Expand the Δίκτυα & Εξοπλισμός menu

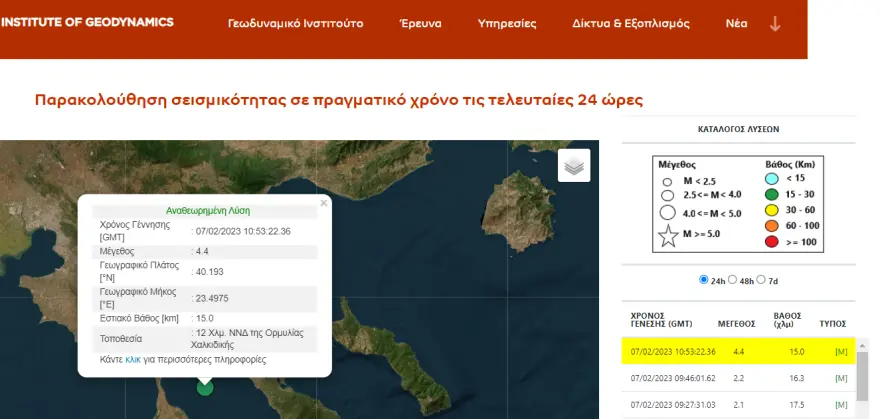tap(630, 23)
